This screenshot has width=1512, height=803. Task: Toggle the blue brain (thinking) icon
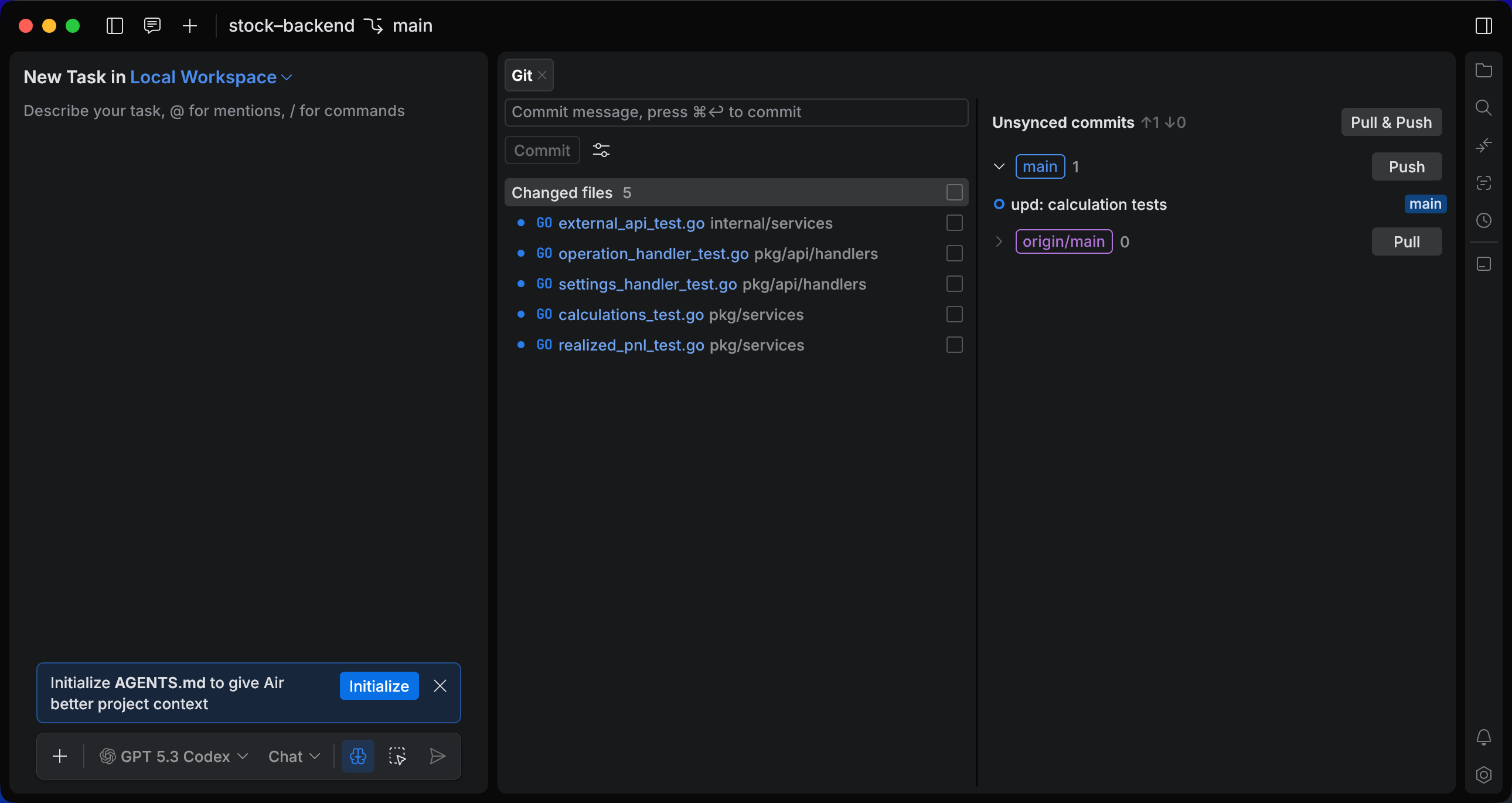point(357,756)
